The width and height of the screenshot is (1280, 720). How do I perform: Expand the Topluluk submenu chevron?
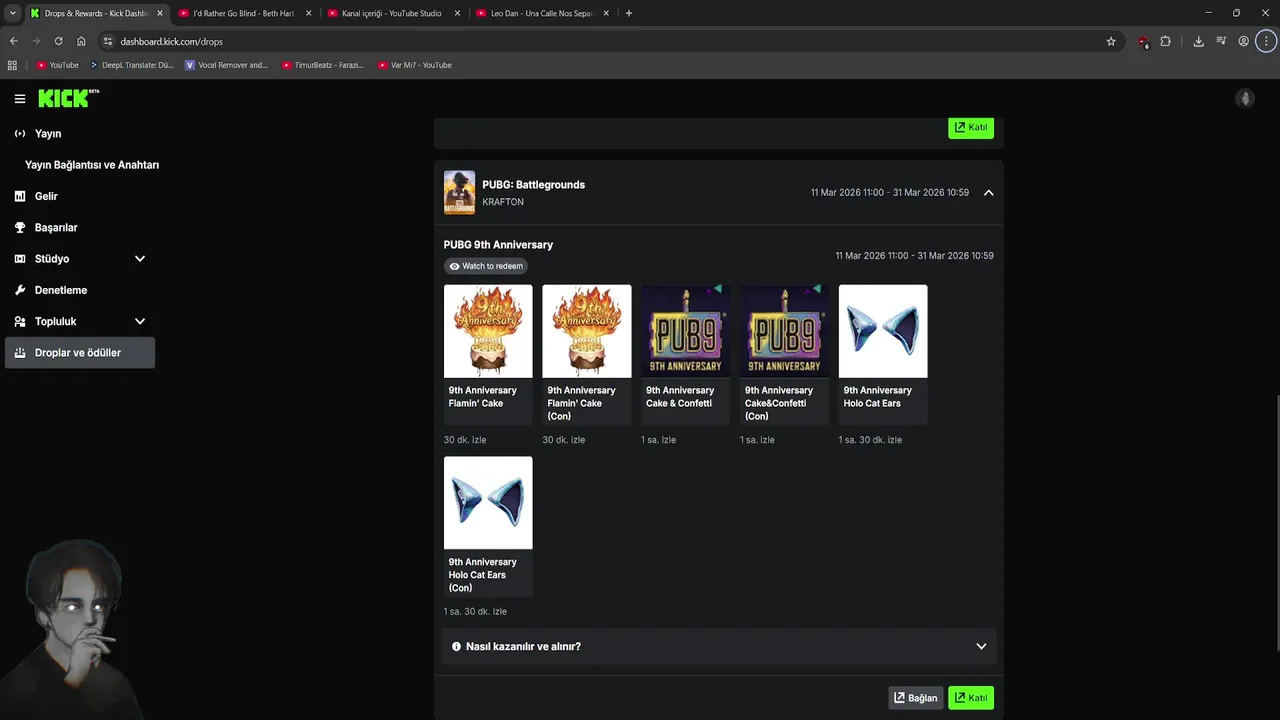pos(140,321)
